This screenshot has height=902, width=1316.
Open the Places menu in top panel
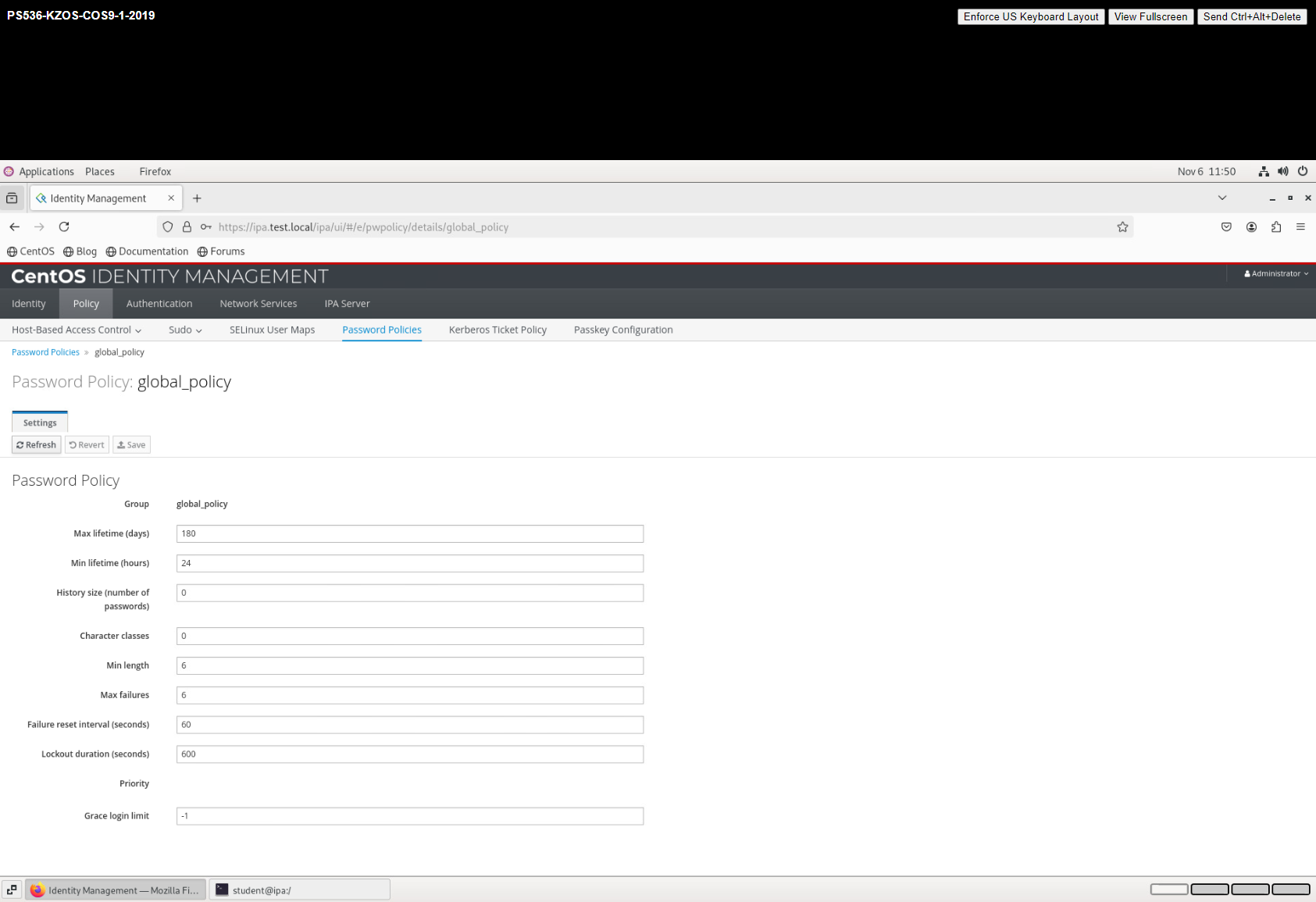pos(100,172)
